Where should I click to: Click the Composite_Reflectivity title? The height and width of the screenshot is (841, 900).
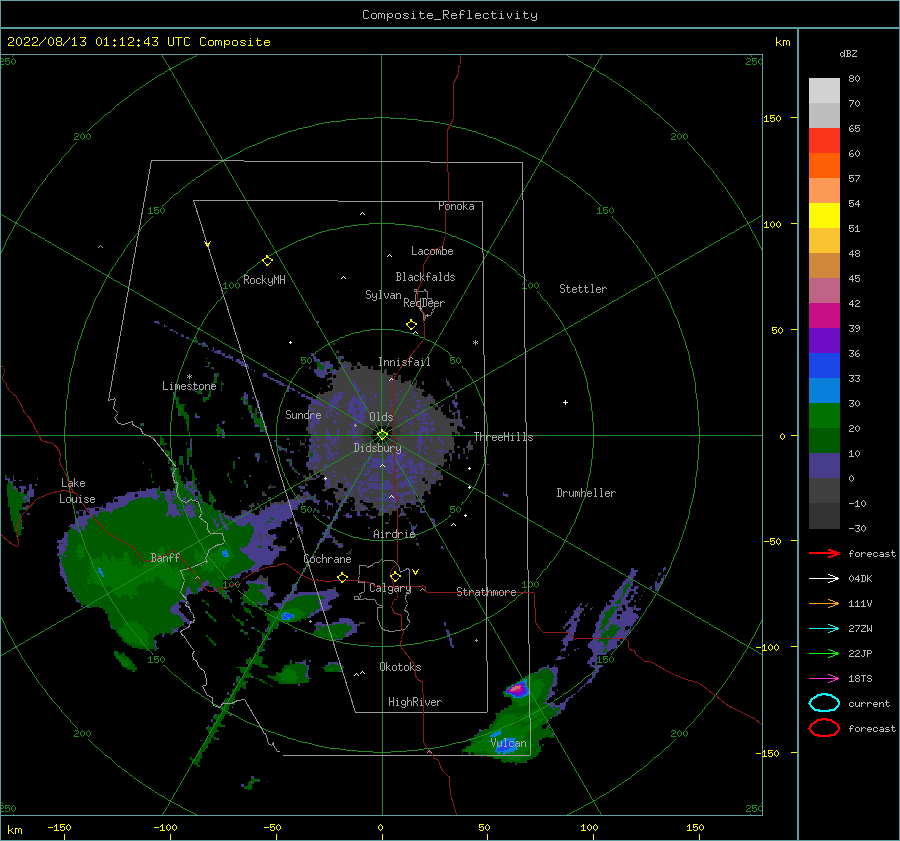450,15
